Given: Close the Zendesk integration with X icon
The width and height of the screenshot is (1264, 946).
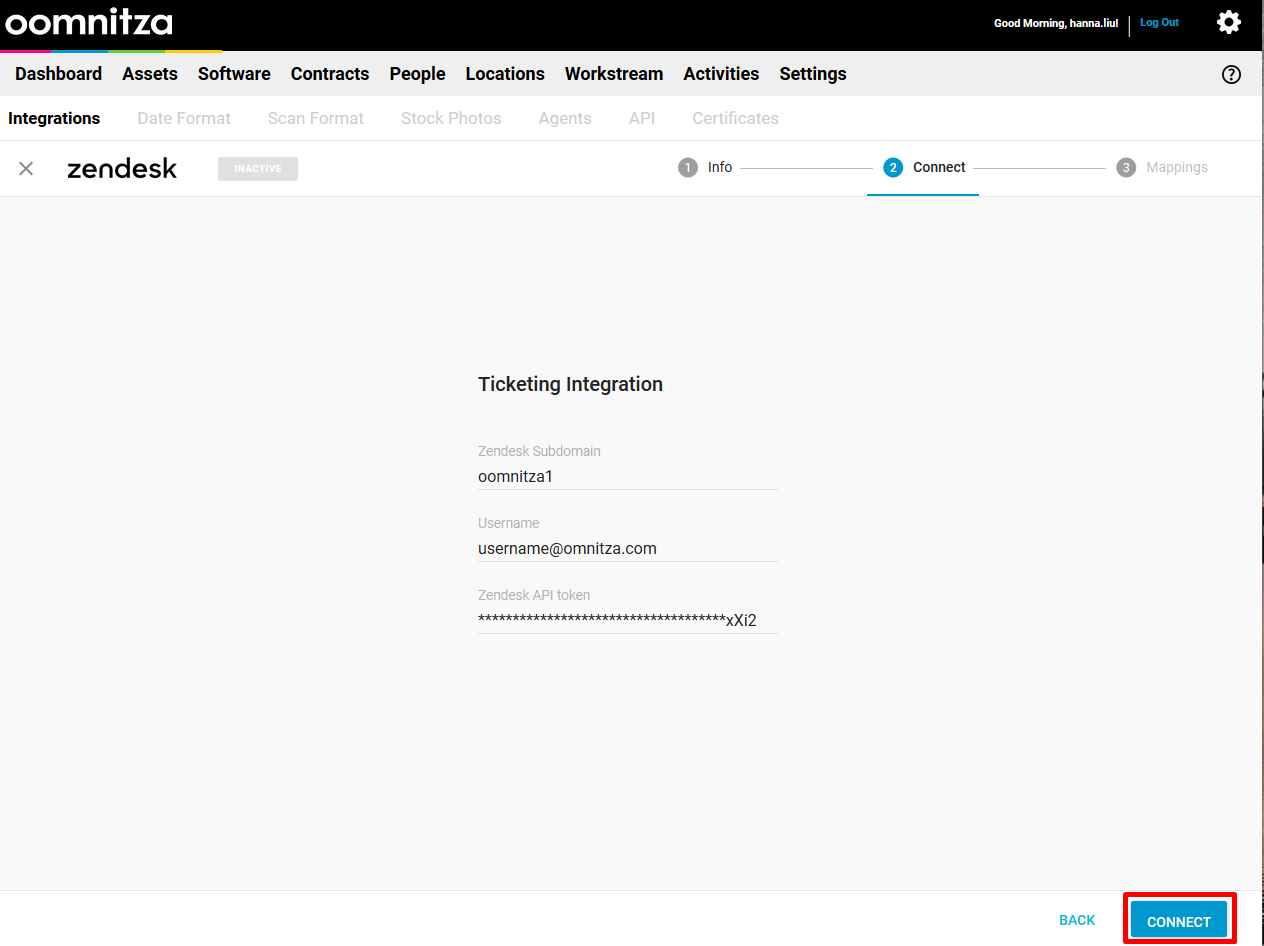Looking at the screenshot, I should (x=26, y=169).
